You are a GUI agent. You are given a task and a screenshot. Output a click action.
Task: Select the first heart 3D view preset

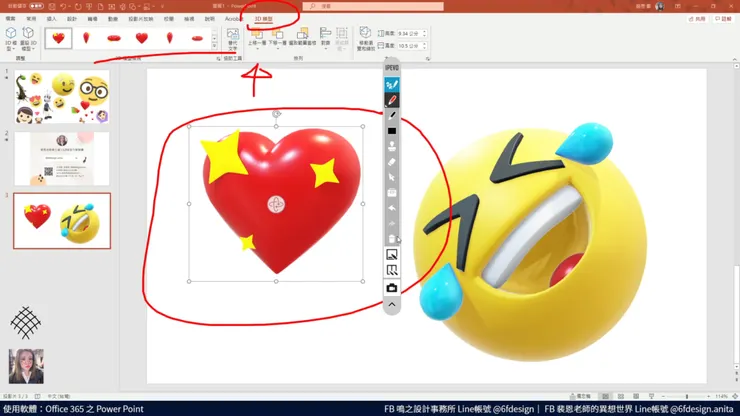(x=59, y=38)
